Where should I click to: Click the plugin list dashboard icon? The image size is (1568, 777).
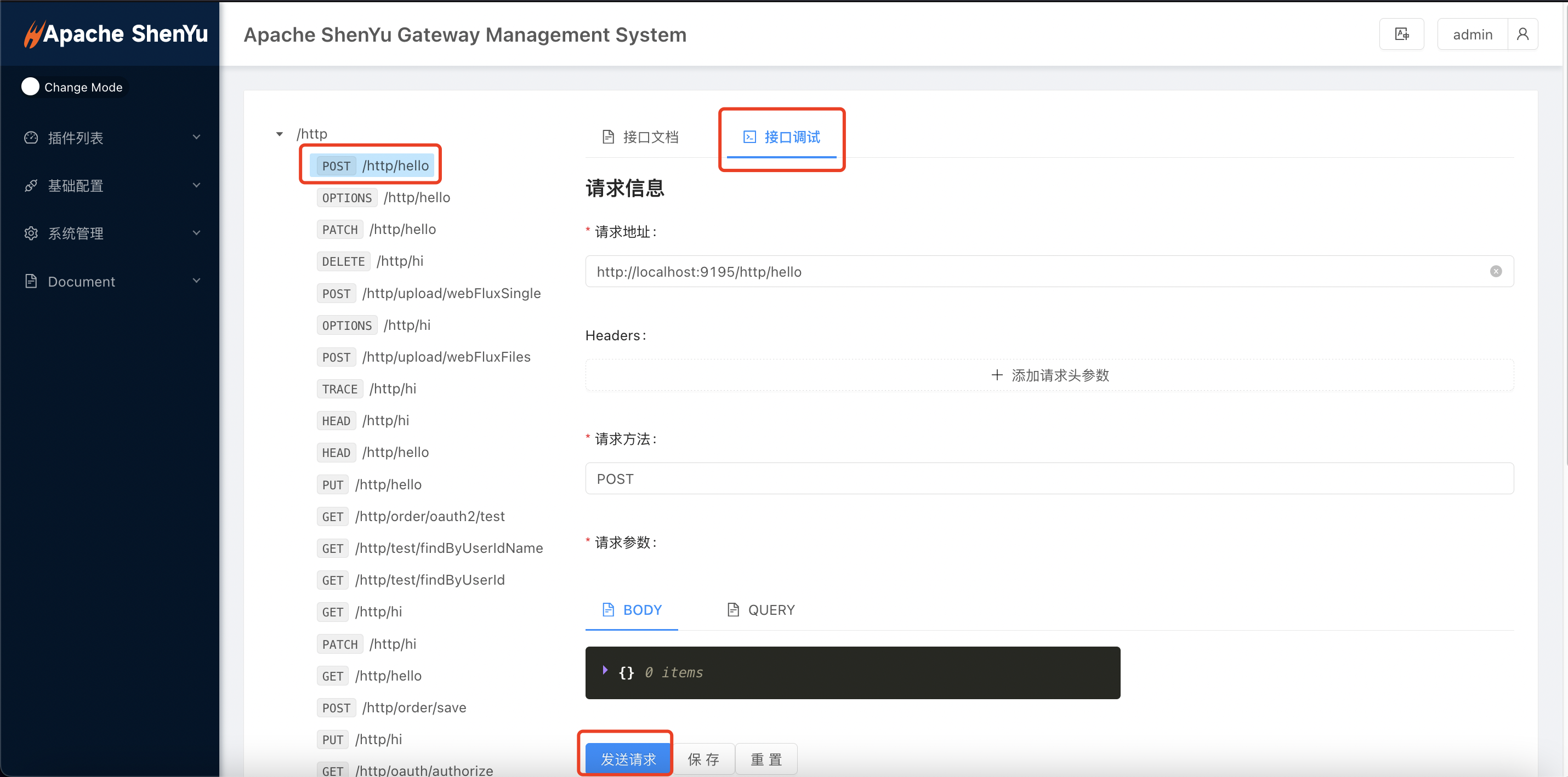point(31,138)
